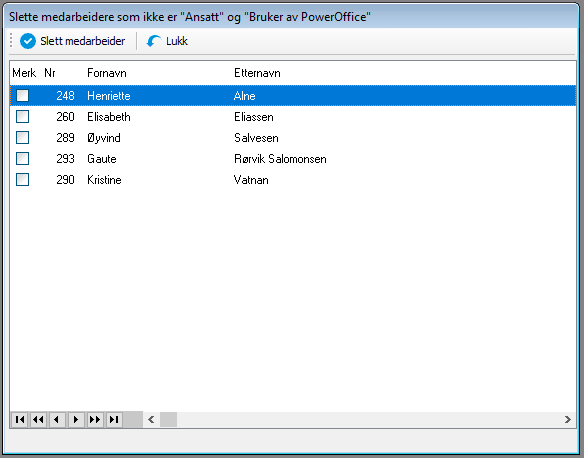Click the horizontal scrollbar left arrow
584x458 pixels.
tap(151, 420)
